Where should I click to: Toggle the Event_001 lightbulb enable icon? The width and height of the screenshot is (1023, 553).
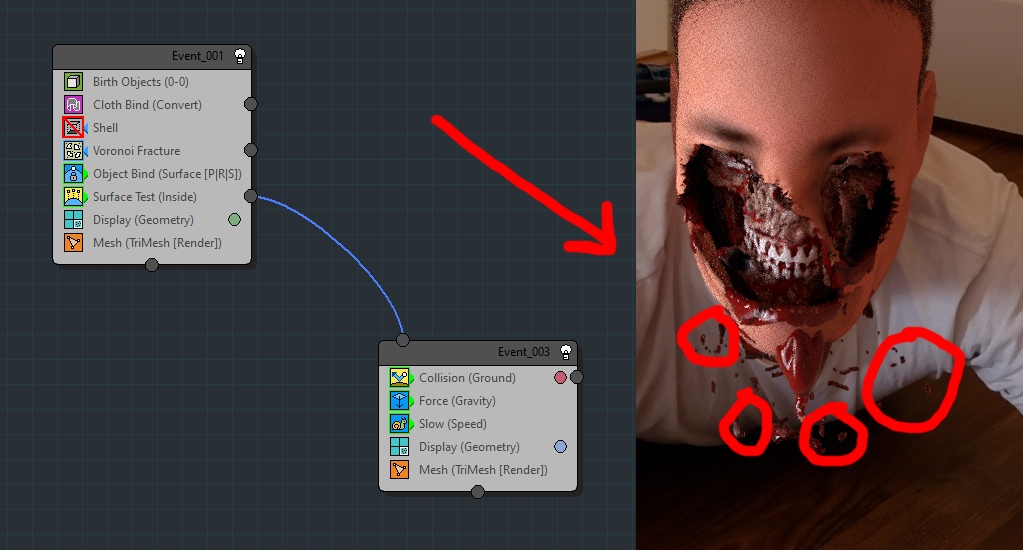point(239,56)
